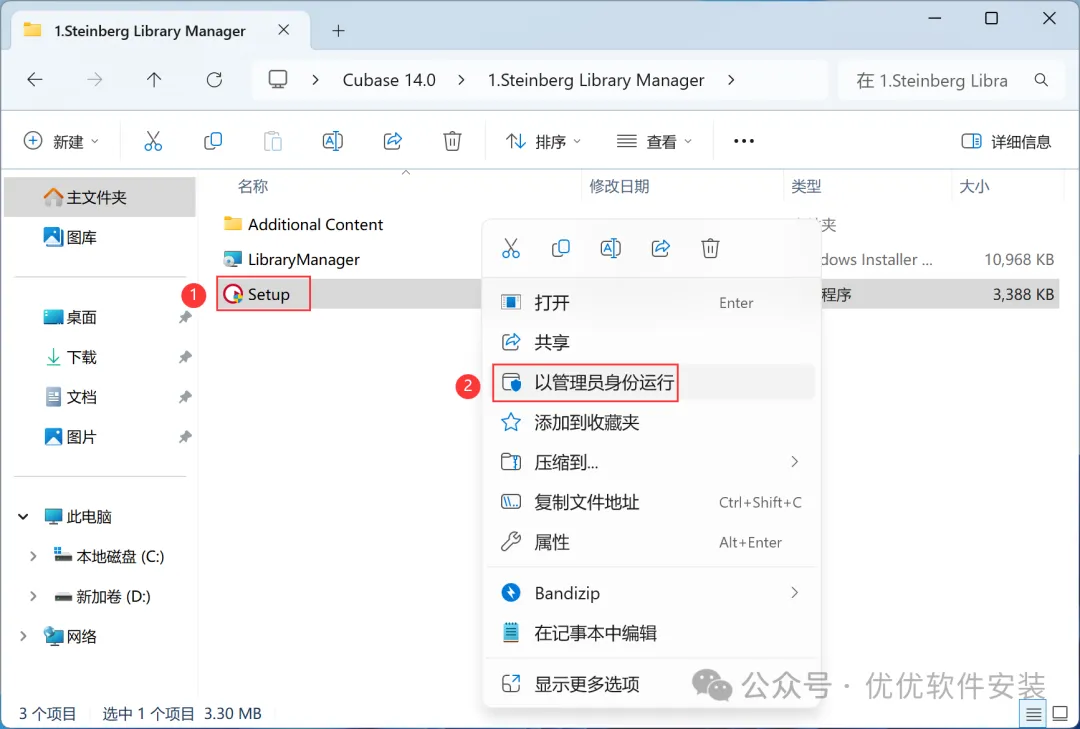Click the PC monitor icon in address bar
This screenshot has height=729, width=1080.
click(x=278, y=79)
